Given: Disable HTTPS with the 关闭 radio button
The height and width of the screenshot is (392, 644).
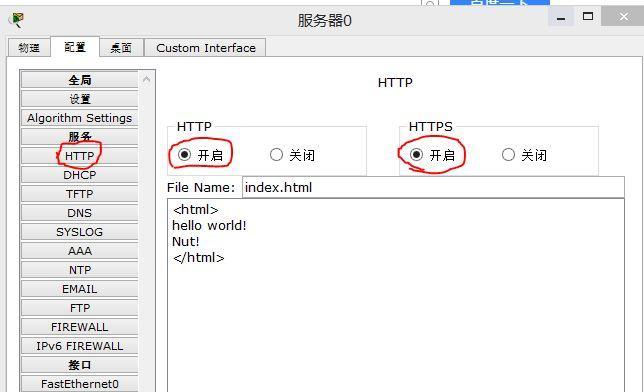Looking at the screenshot, I should 508,154.
